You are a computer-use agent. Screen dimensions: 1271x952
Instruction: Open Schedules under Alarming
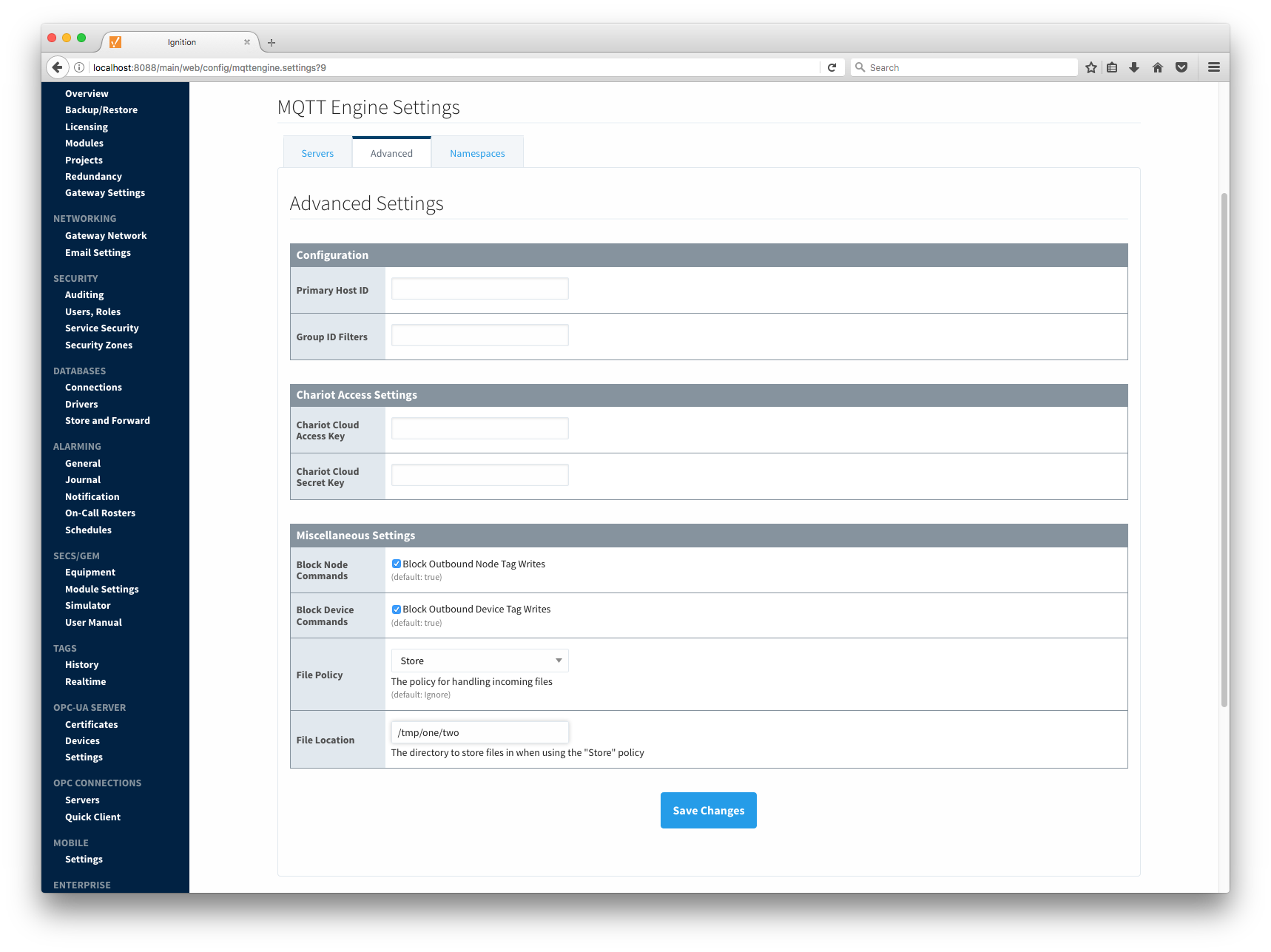point(88,530)
